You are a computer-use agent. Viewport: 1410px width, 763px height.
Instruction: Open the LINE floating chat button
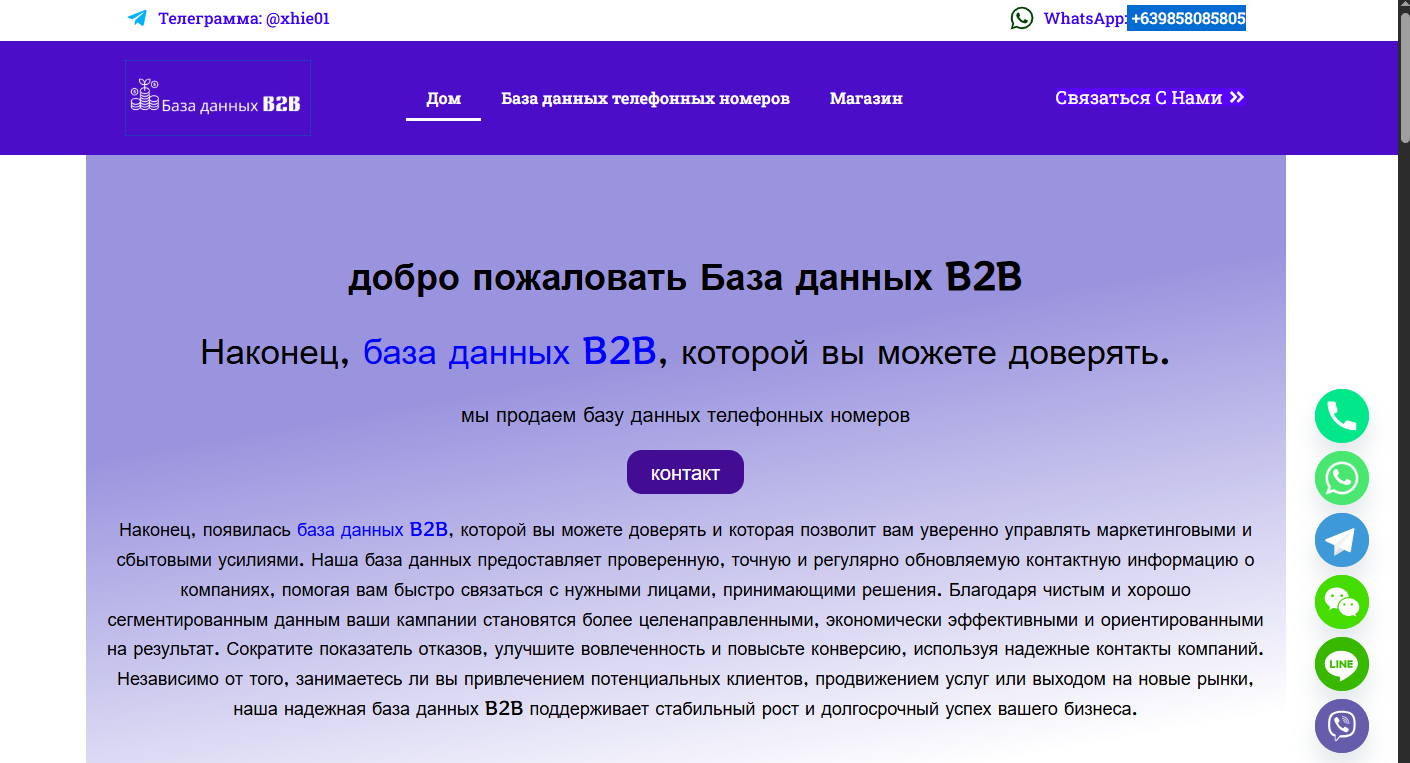pyautogui.click(x=1341, y=664)
